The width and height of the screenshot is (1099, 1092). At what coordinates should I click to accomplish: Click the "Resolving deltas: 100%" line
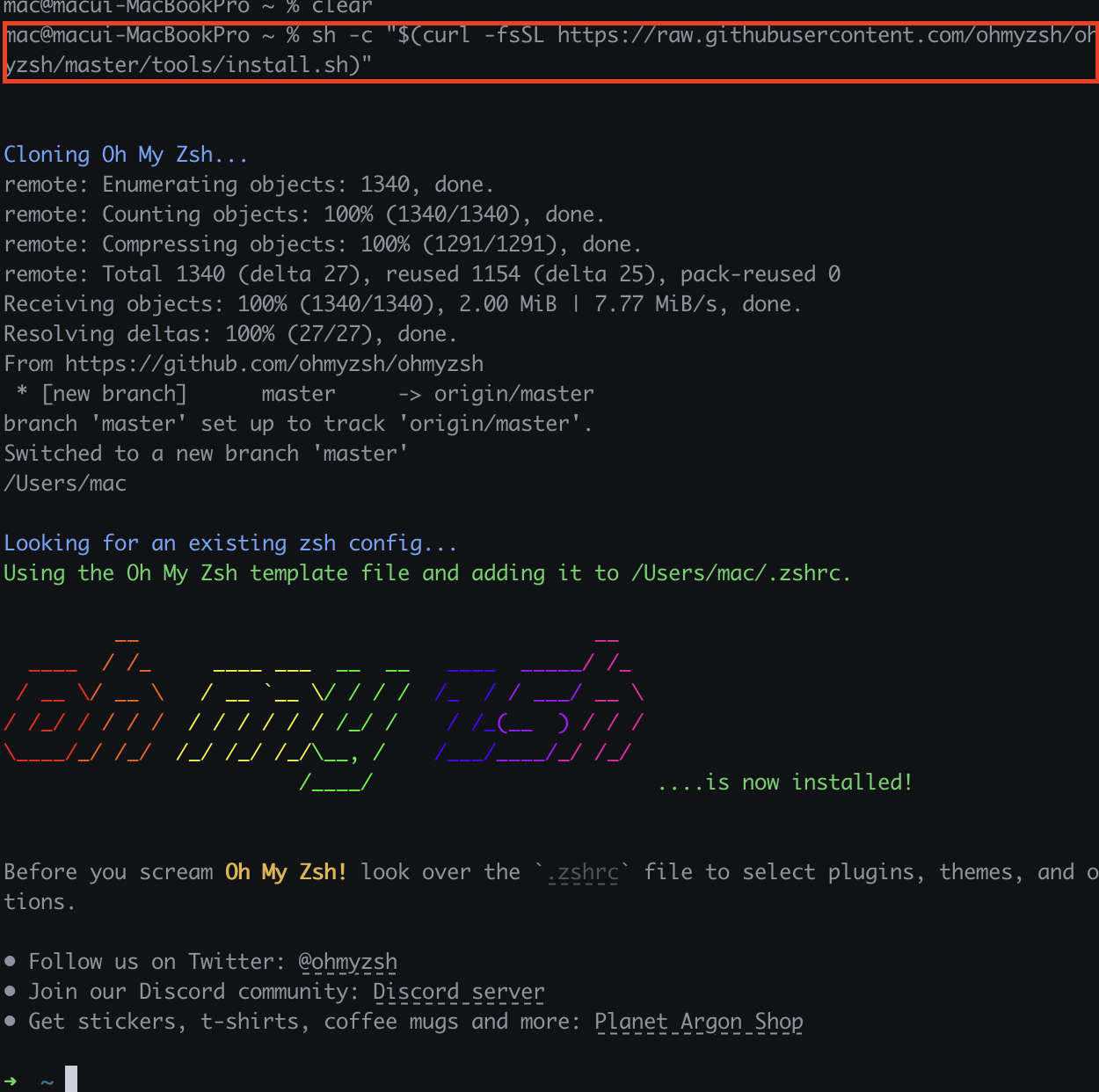point(230,334)
